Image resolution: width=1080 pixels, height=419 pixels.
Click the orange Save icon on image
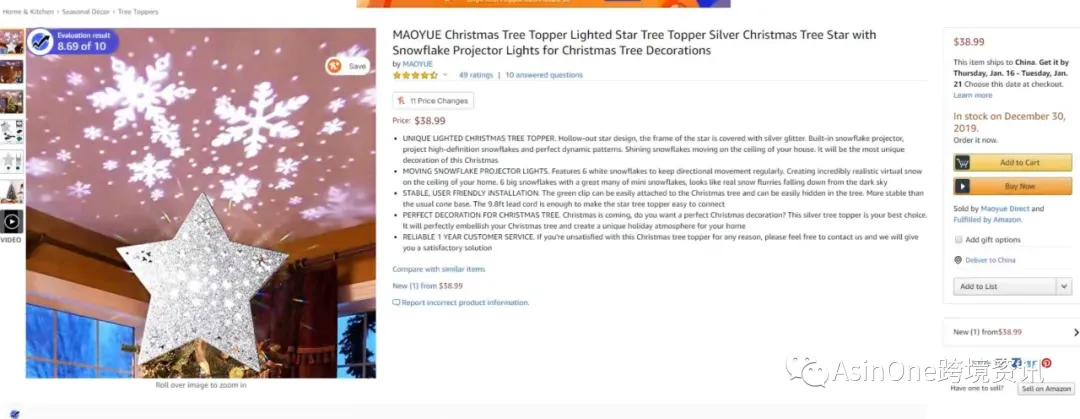pyautogui.click(x=335, y=66)
